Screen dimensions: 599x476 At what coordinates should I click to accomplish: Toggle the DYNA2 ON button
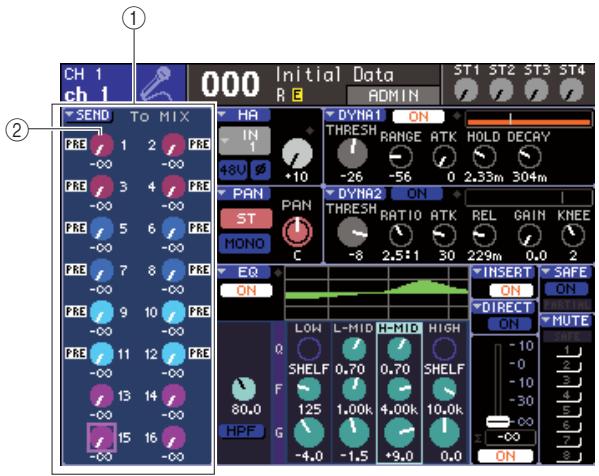(x=417, y=194)
